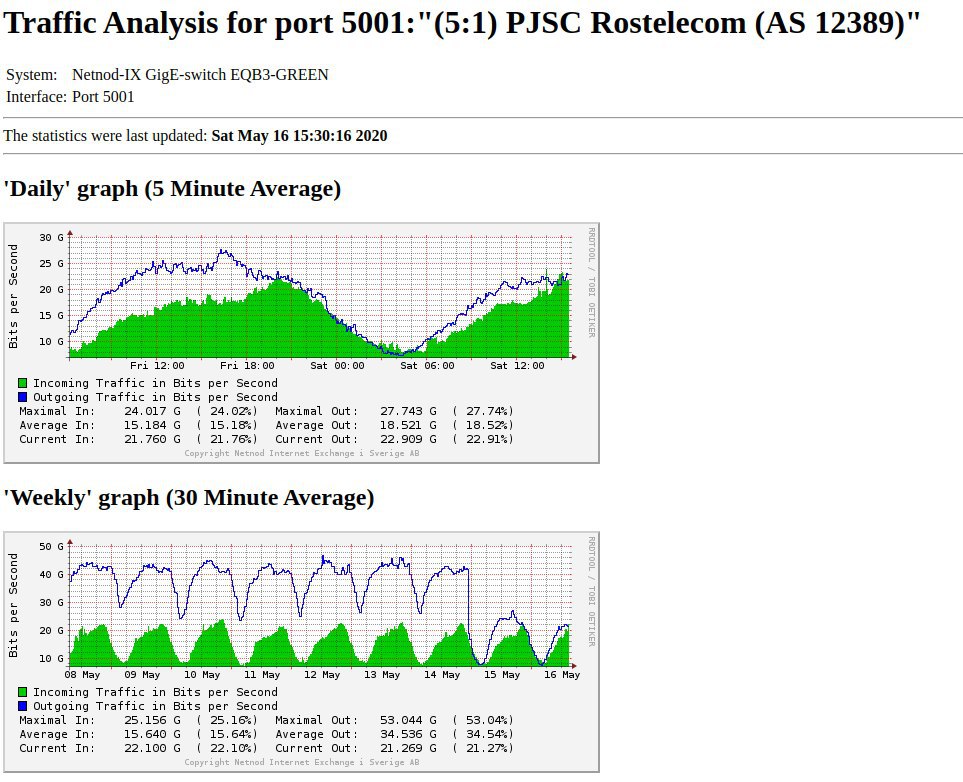The height and width of the screenshot is (782, 963).
Task: Click the Daily traffic graph image
Action: click(x=302, y=343)
